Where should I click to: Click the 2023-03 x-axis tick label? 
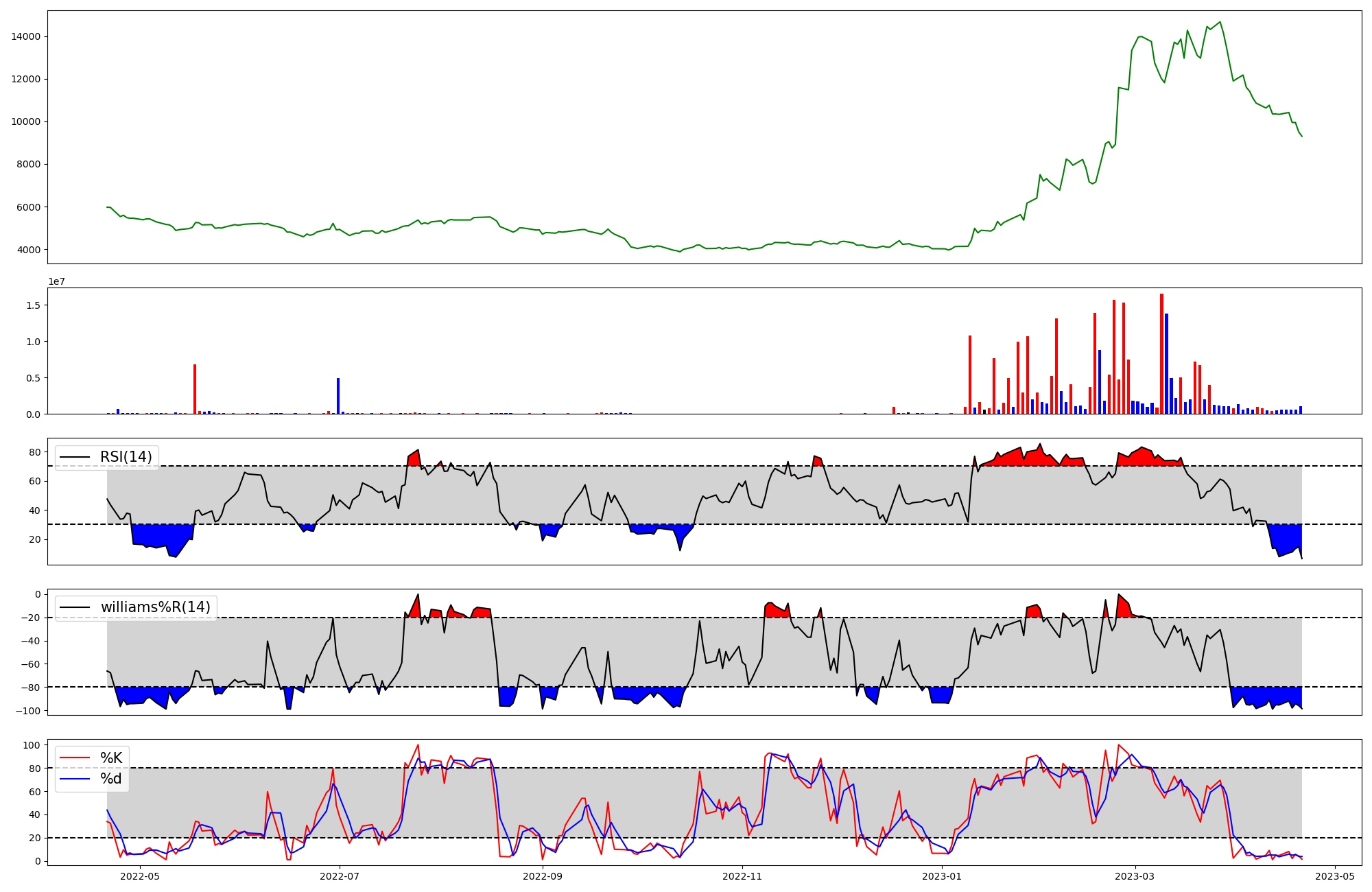[x=1135, y=876]
